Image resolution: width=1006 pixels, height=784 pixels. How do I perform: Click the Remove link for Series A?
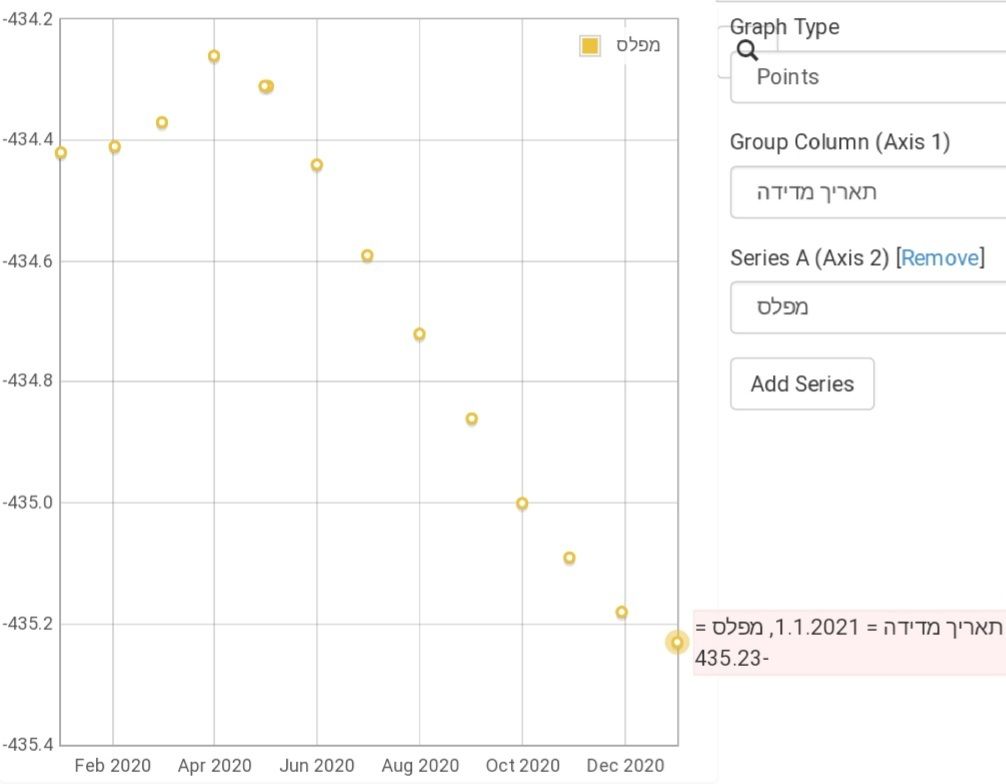pyautogui.click(x=939, y=258)
